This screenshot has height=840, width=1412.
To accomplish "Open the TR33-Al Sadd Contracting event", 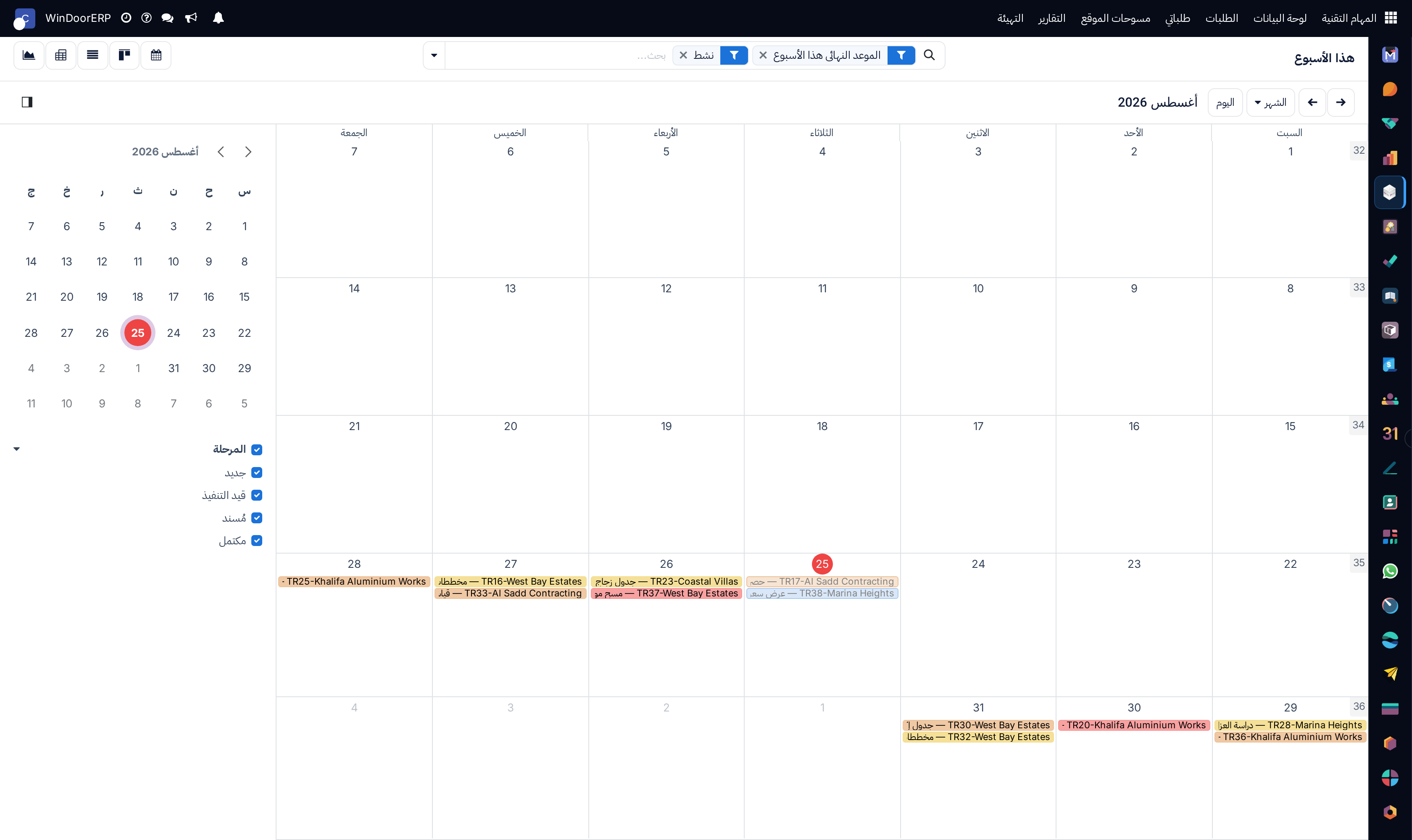I will click(510, 593).
